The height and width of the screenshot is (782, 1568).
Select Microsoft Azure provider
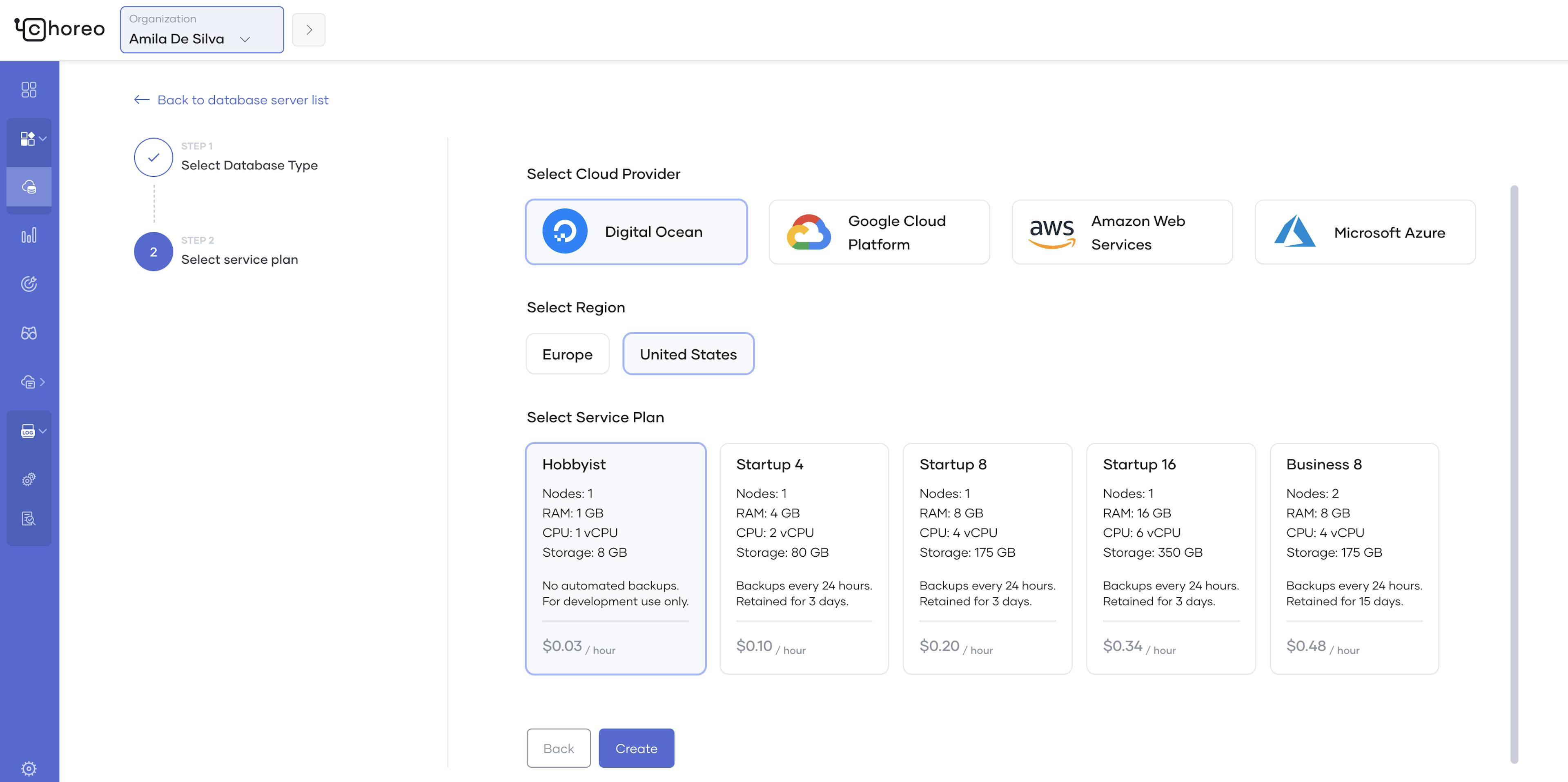point(1365,232)
